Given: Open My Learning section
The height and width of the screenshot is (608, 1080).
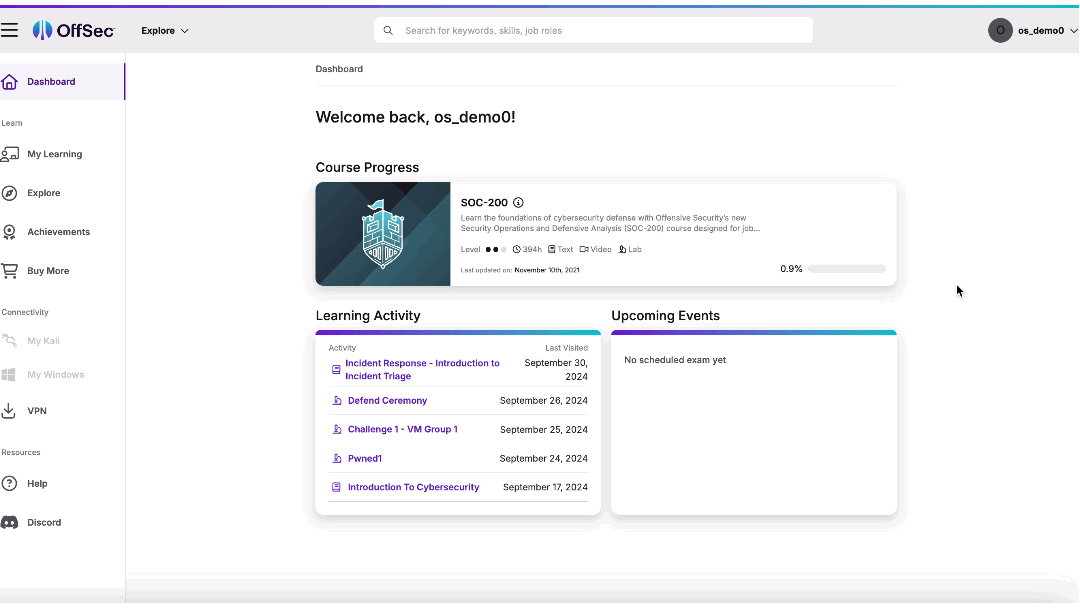Looking at the screenshot, I should coord(54,154).
